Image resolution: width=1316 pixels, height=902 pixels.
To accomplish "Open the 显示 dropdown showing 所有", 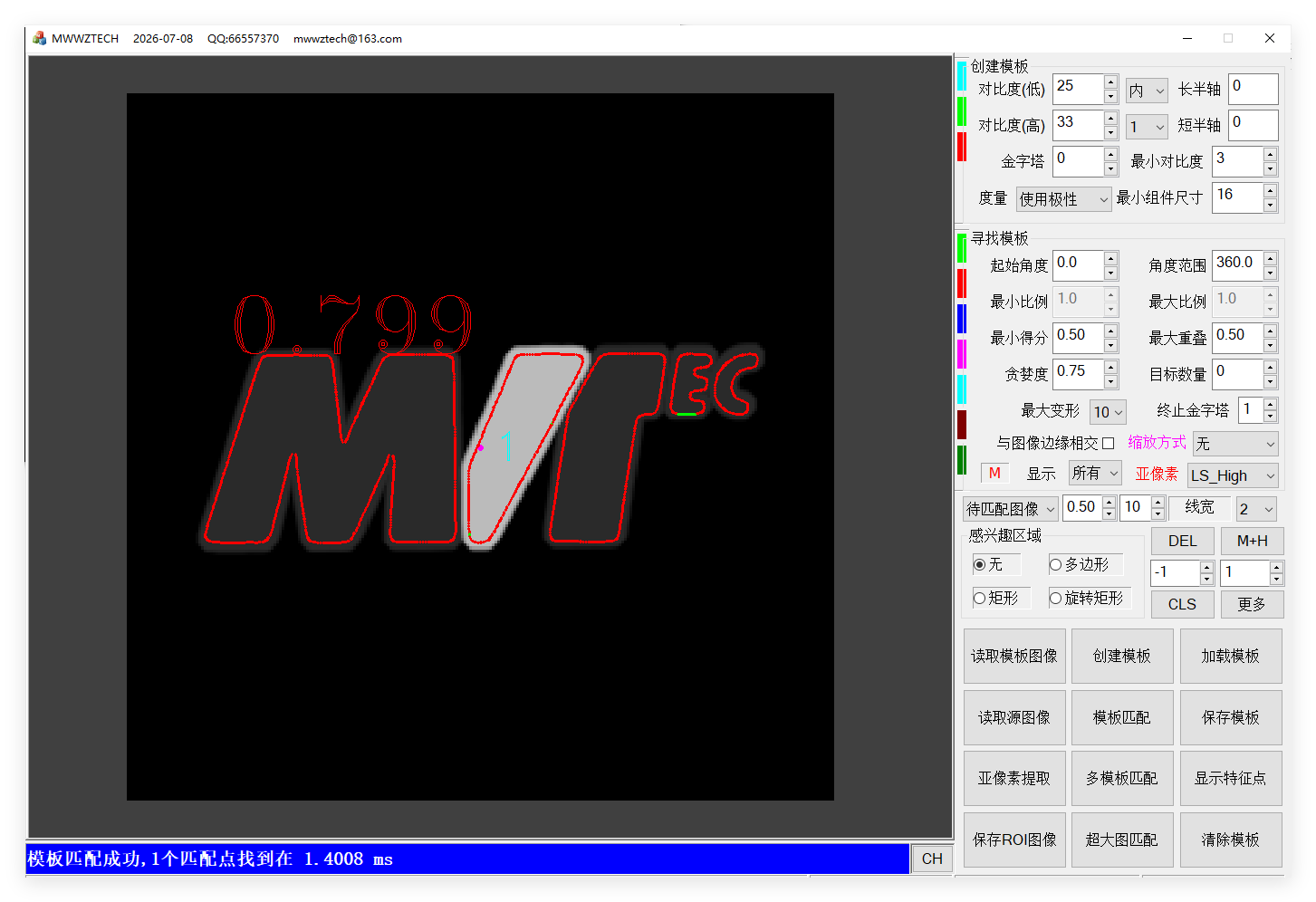I will [1095, 473].
